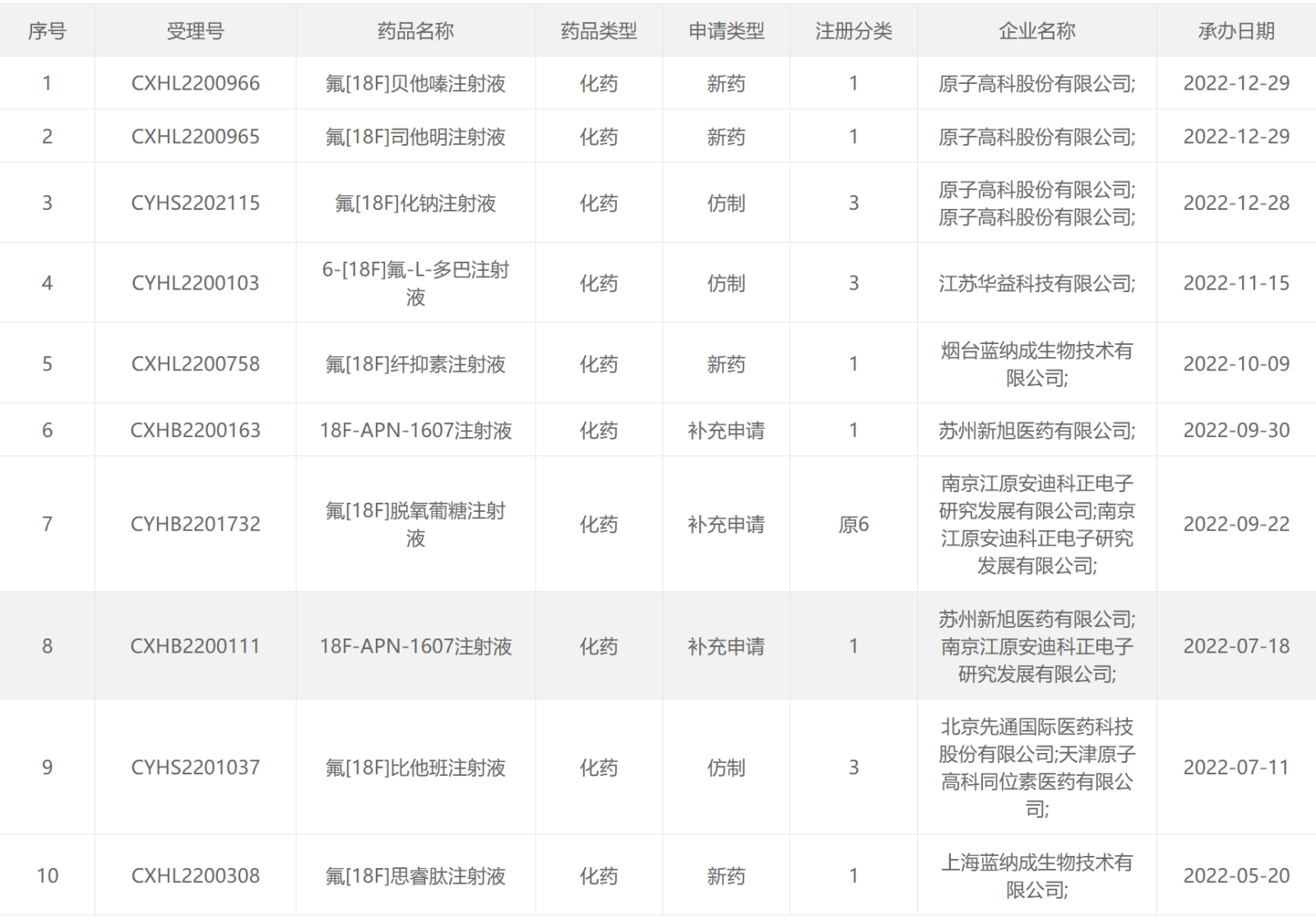Select the 原6 registration class cell
Image resolution: width=1316 pixels, height=920 pixels.
[x=853, y=525]
